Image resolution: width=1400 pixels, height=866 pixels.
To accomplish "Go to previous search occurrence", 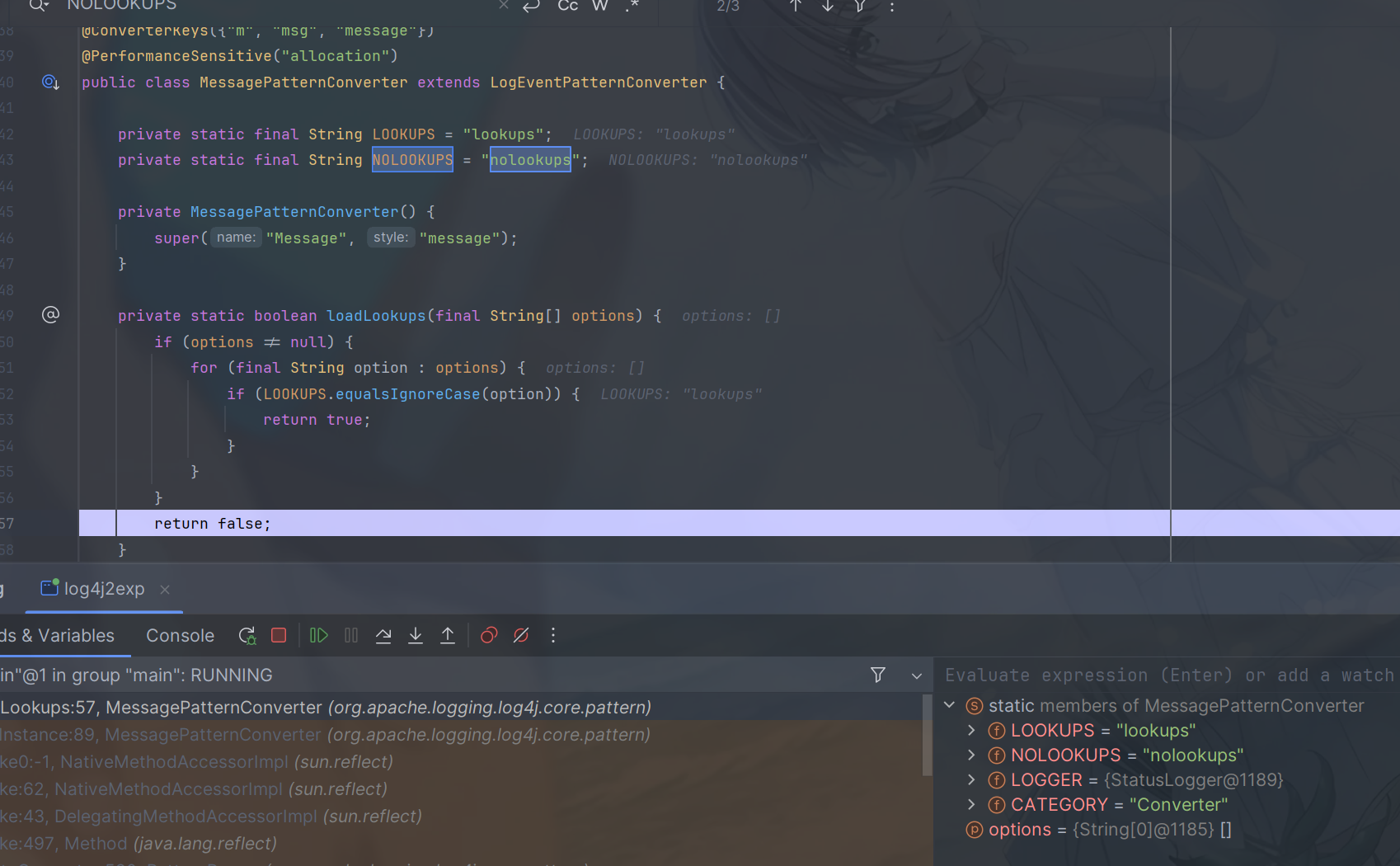I will point(796,5).
